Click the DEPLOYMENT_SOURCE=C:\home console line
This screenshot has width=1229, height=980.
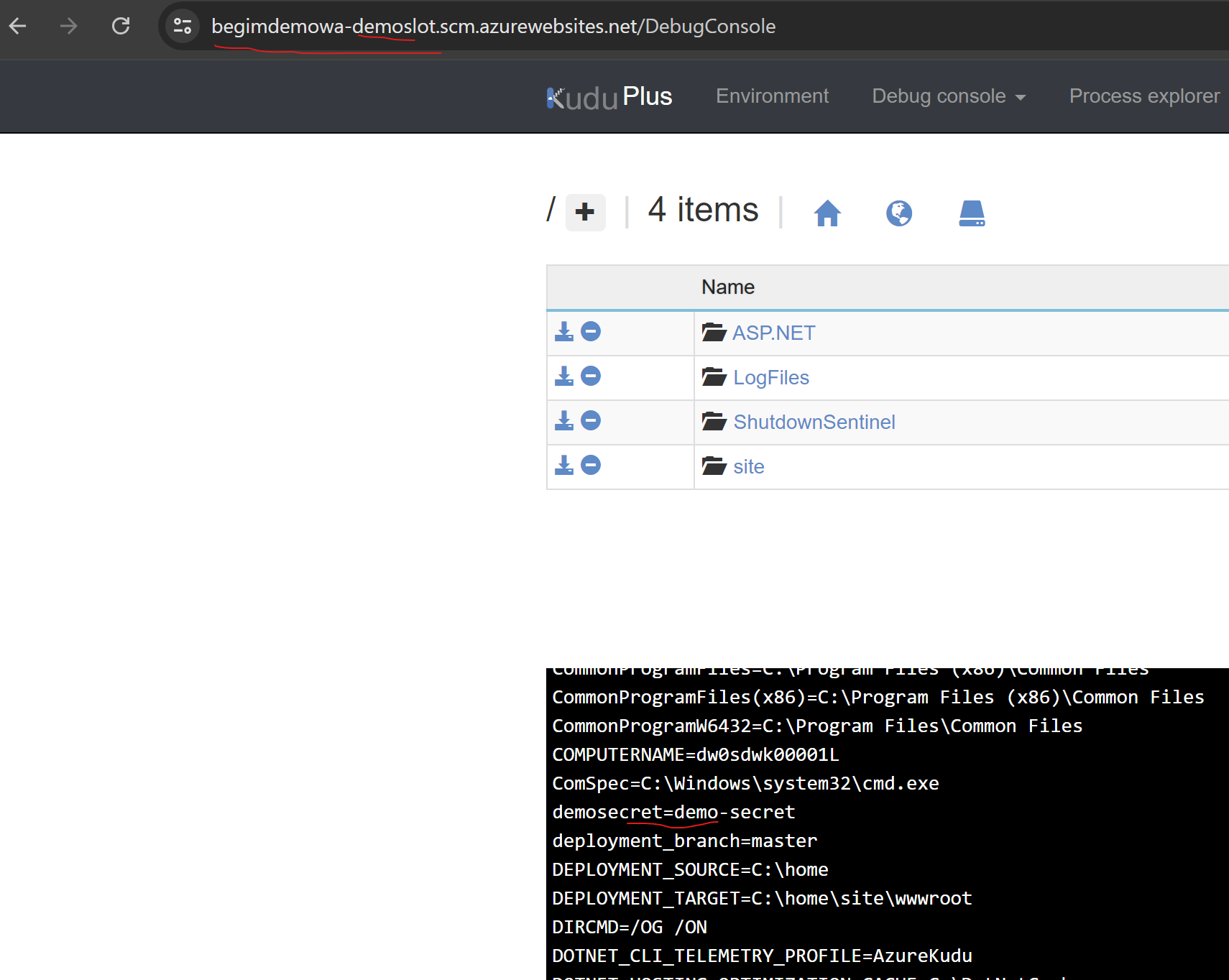point(690,869)
